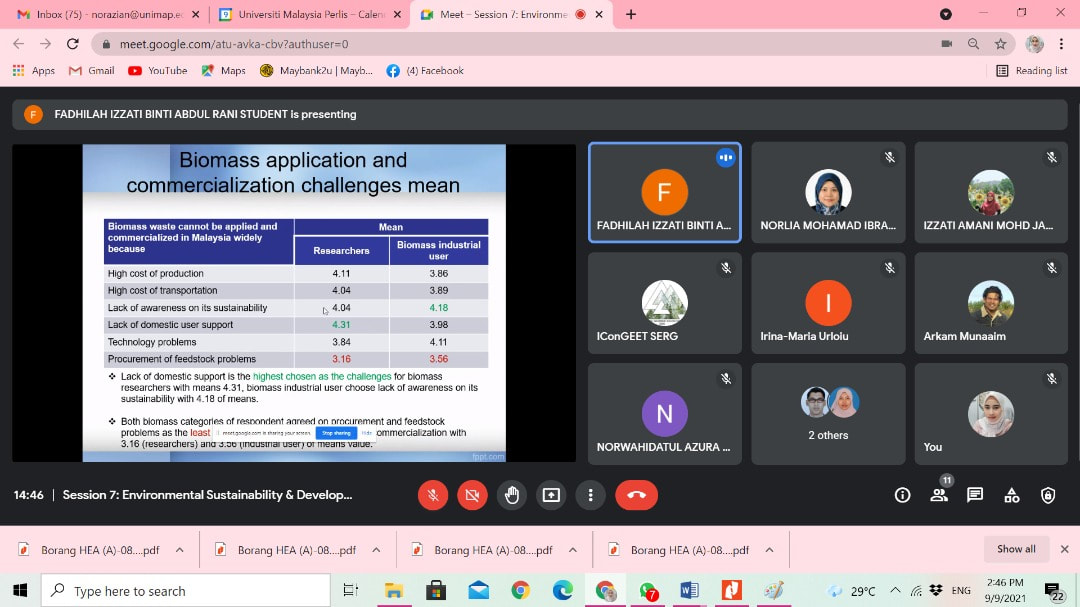Show hidden system tray icons

(x=894, y=591)
